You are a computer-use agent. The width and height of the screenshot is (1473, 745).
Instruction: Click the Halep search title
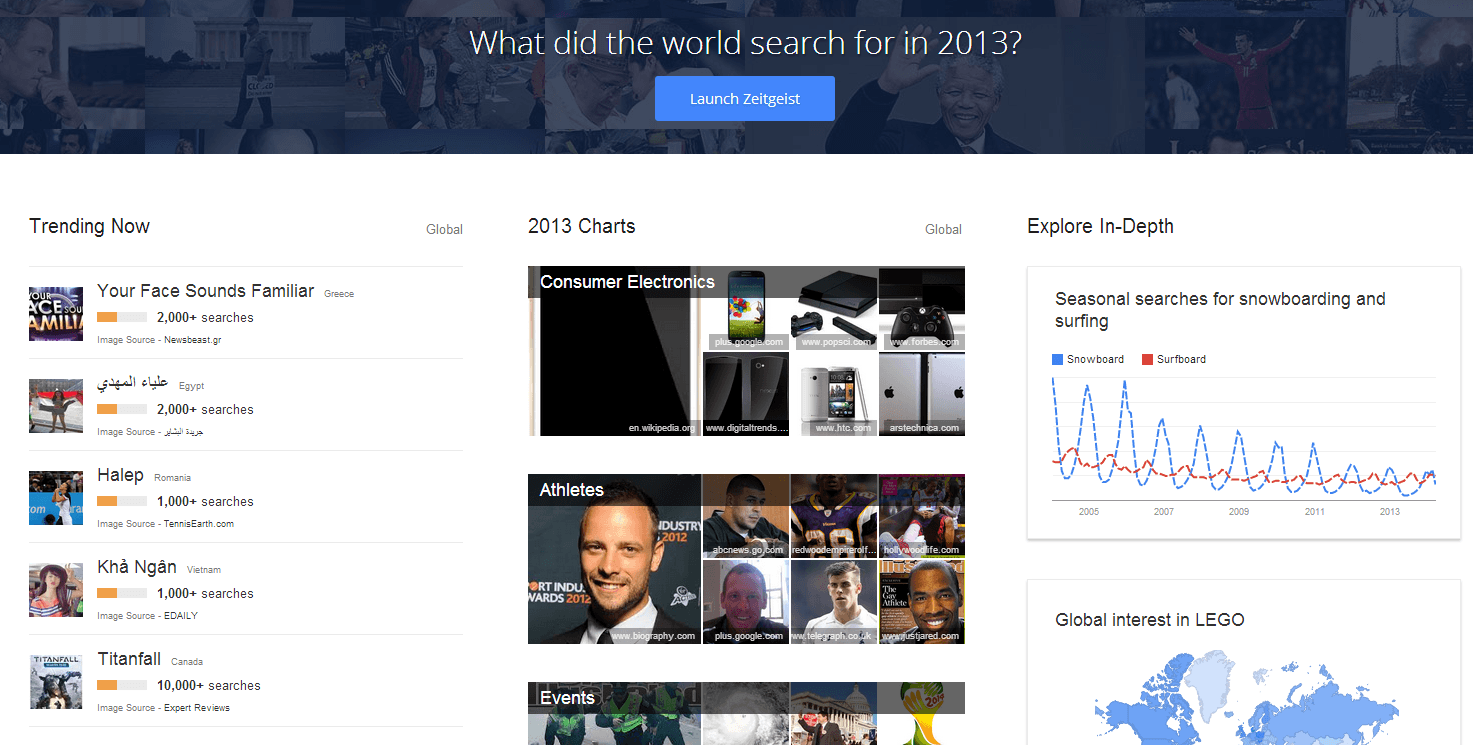120,475
